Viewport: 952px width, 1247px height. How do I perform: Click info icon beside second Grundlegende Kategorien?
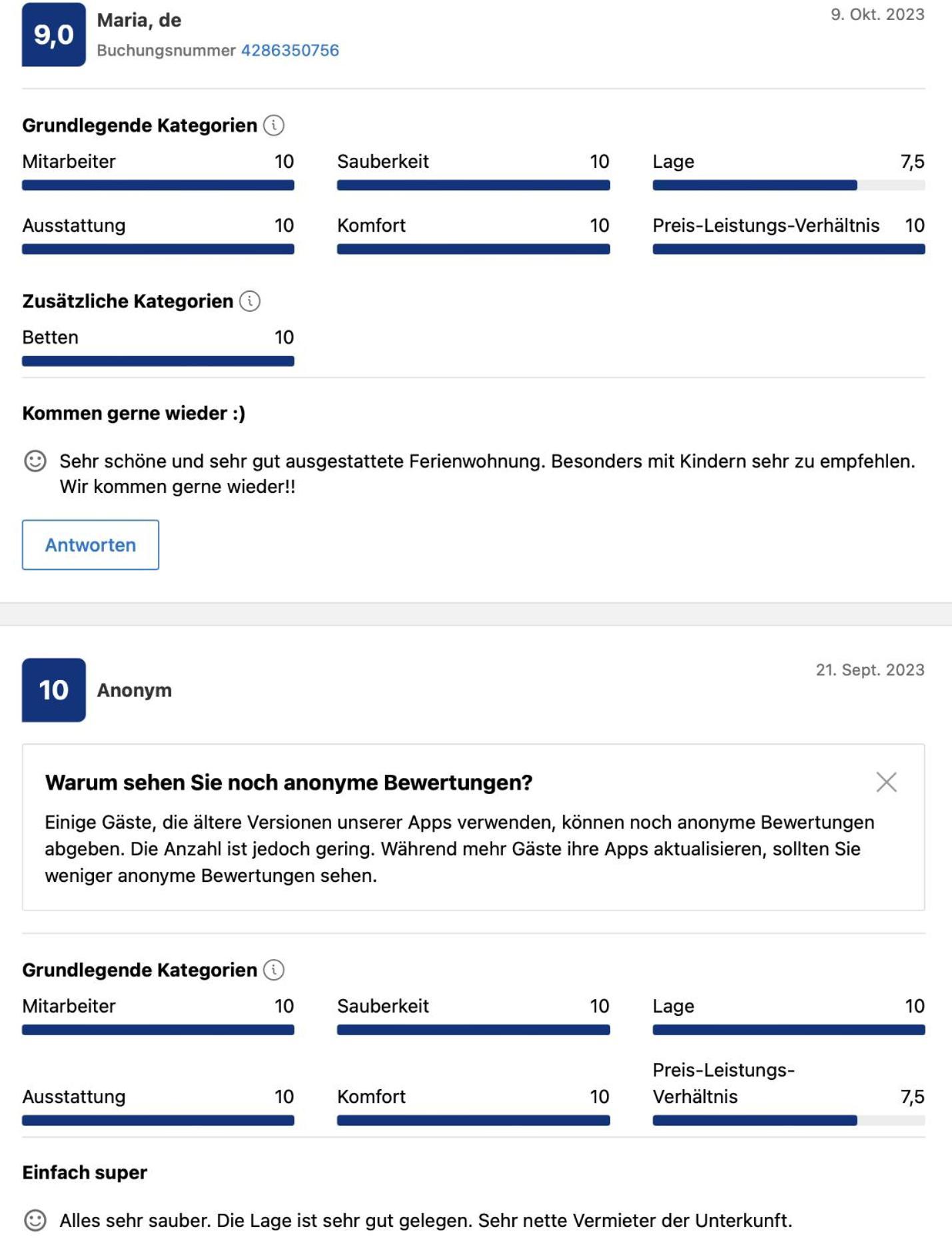click(x=274, y=970)
